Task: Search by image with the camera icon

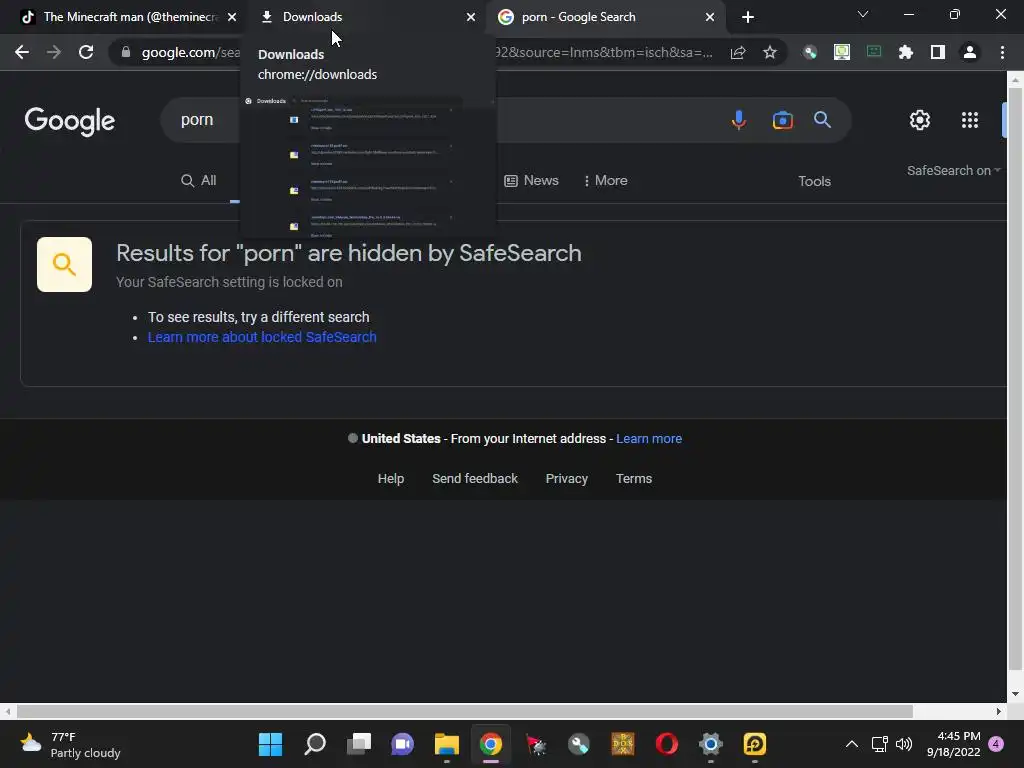Action: coord(782,120)
